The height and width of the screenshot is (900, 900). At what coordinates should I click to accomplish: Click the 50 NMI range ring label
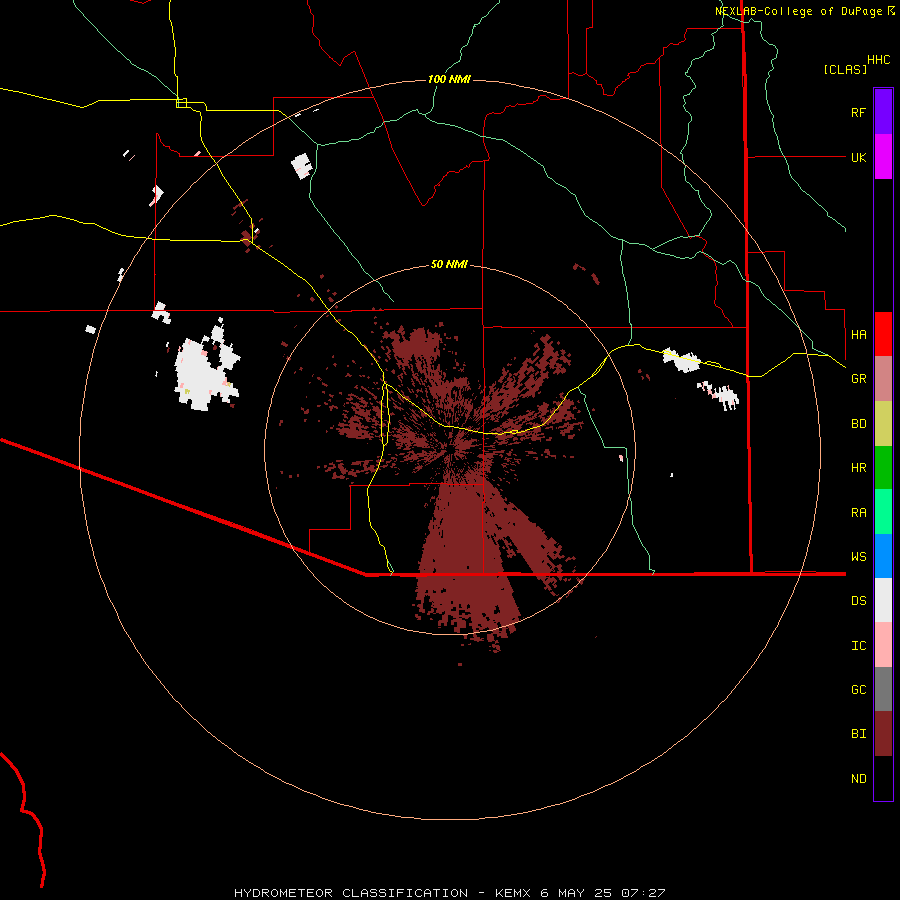tap(449, 265)
